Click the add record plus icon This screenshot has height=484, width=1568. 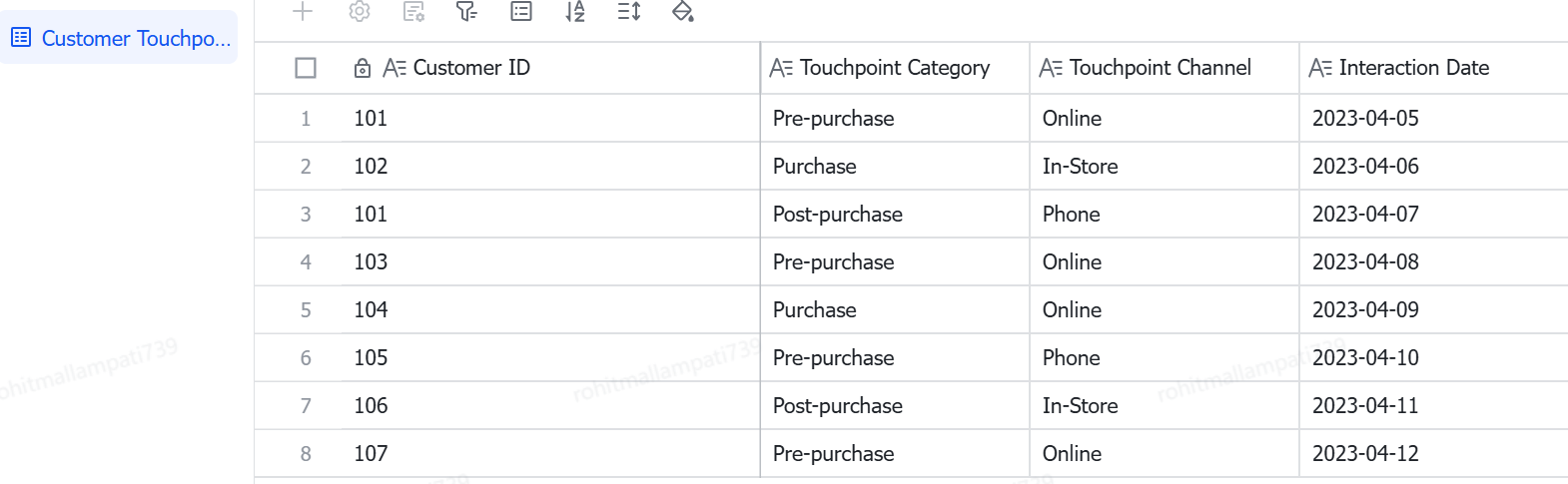303,11
